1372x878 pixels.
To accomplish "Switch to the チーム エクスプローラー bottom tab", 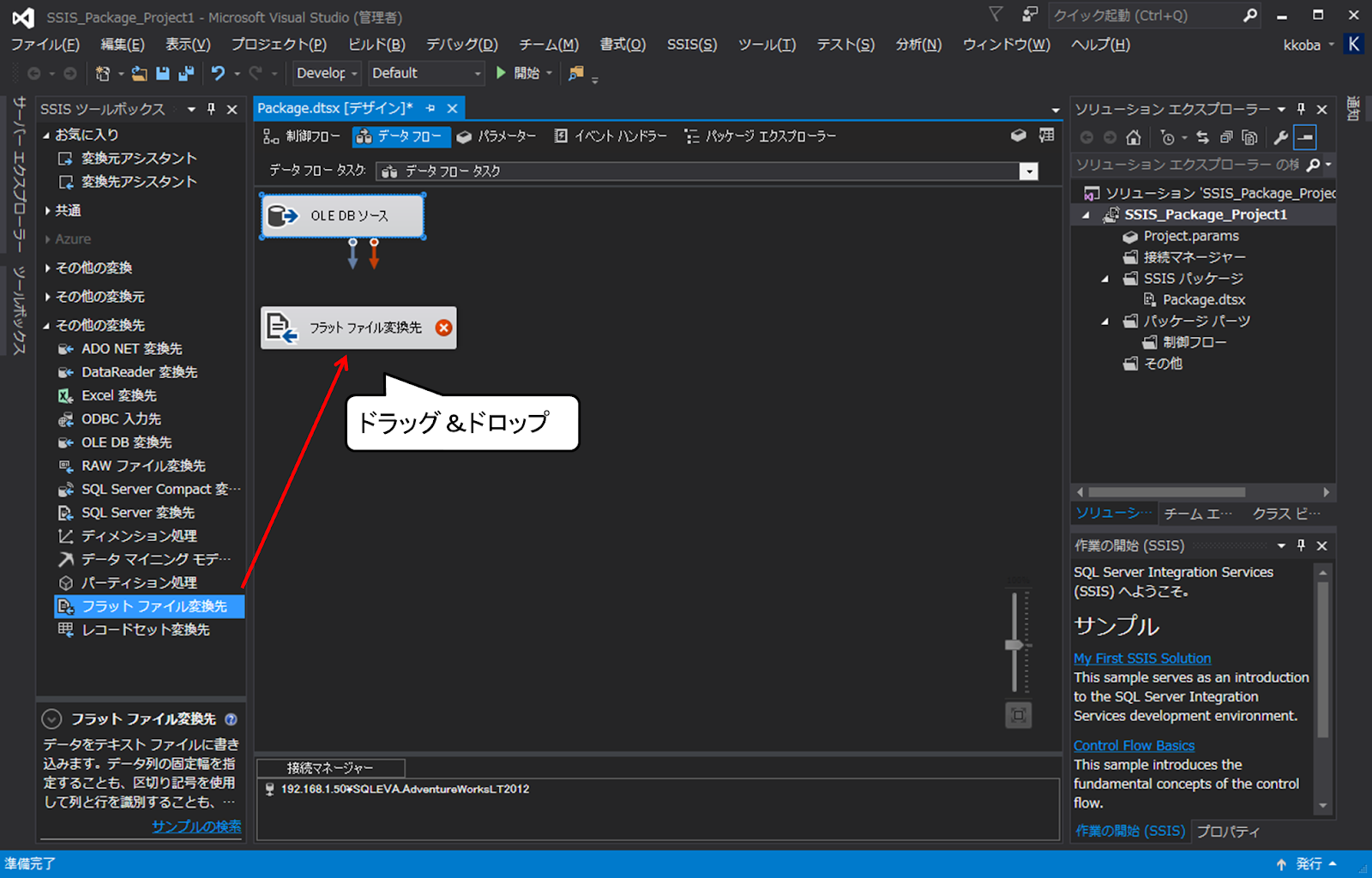I will pos(1198,514).
